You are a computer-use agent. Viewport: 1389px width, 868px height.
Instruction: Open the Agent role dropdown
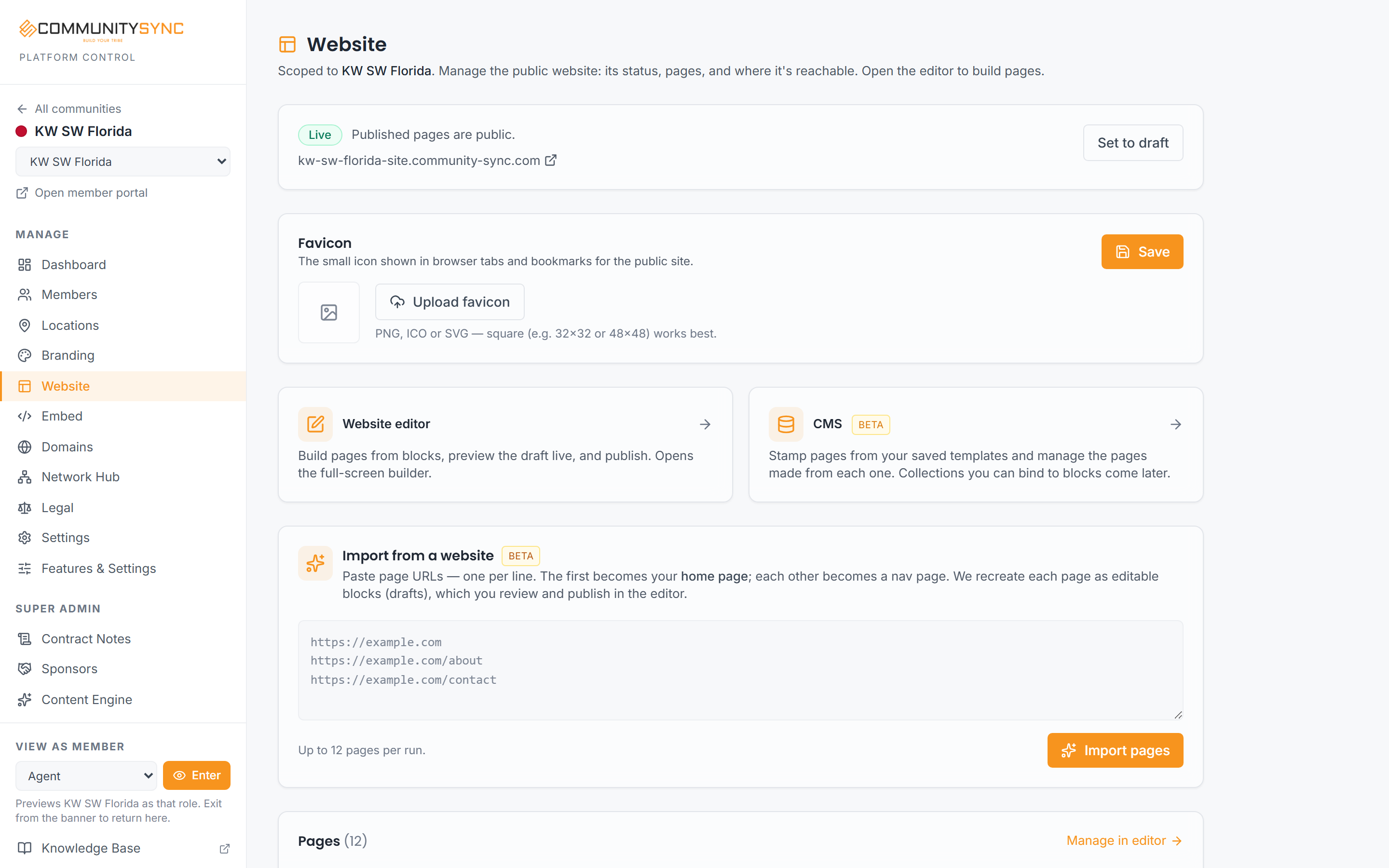click(86, 775)
